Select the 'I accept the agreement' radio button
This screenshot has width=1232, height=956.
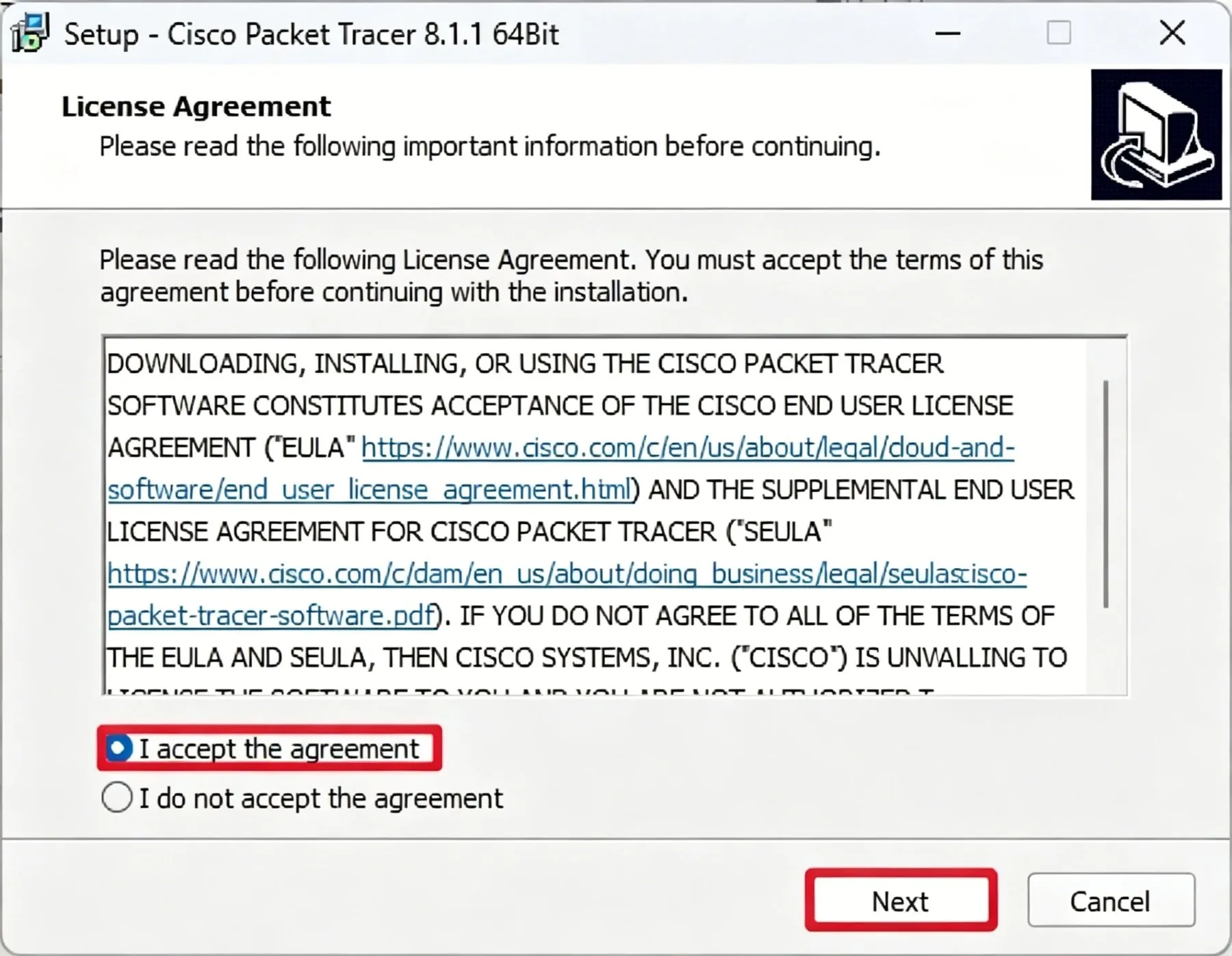pos(118,748)
